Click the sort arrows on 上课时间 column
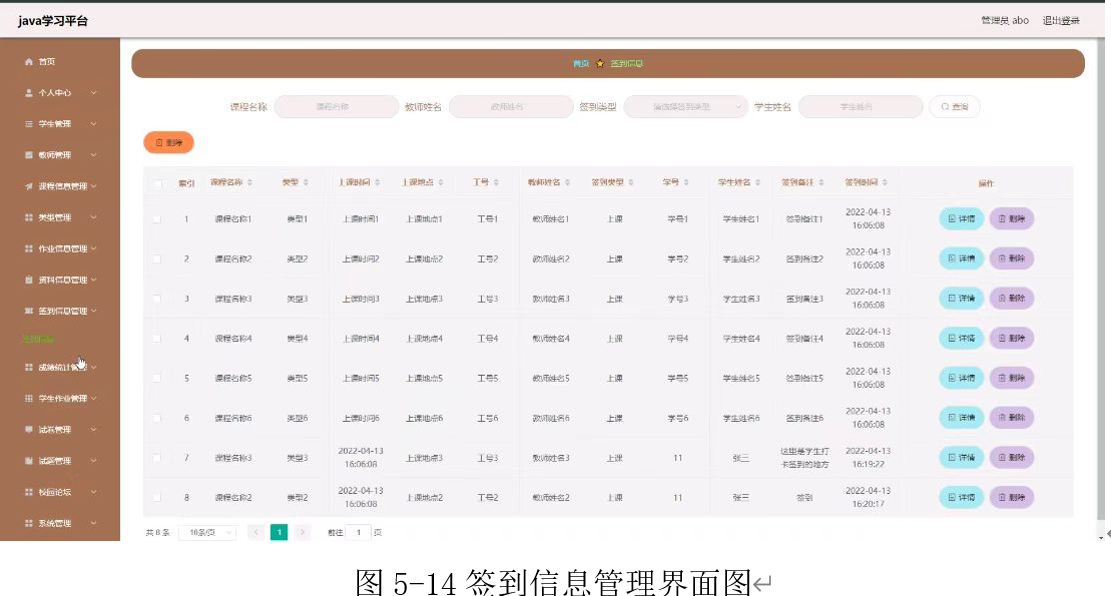Screen dimensions: 1111x596 pyautogui.click(x=377, y=183)
